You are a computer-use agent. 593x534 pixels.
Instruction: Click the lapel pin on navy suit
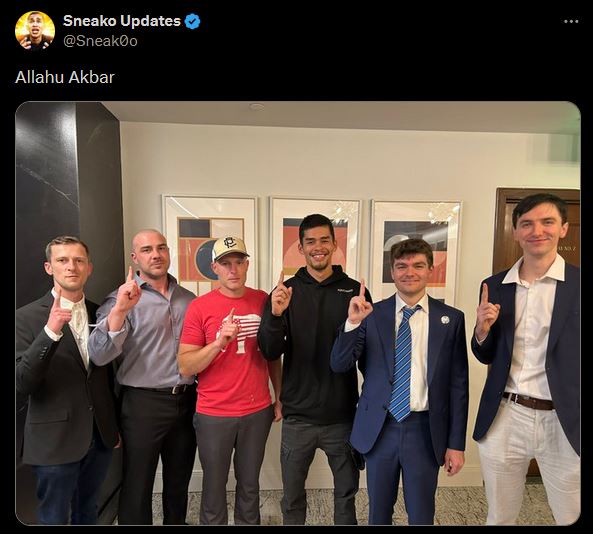pos(445,320)
